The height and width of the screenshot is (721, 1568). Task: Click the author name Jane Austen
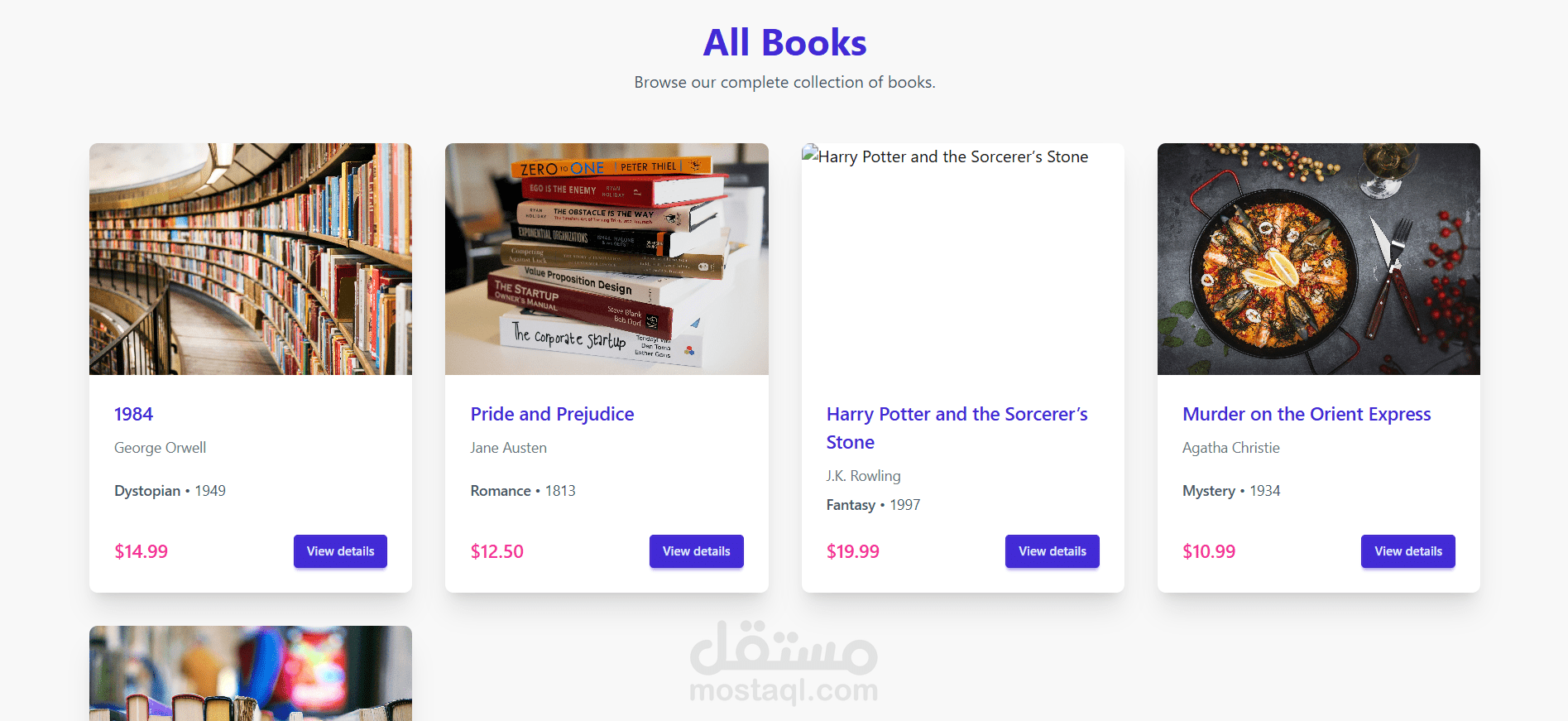coord(509,448)
